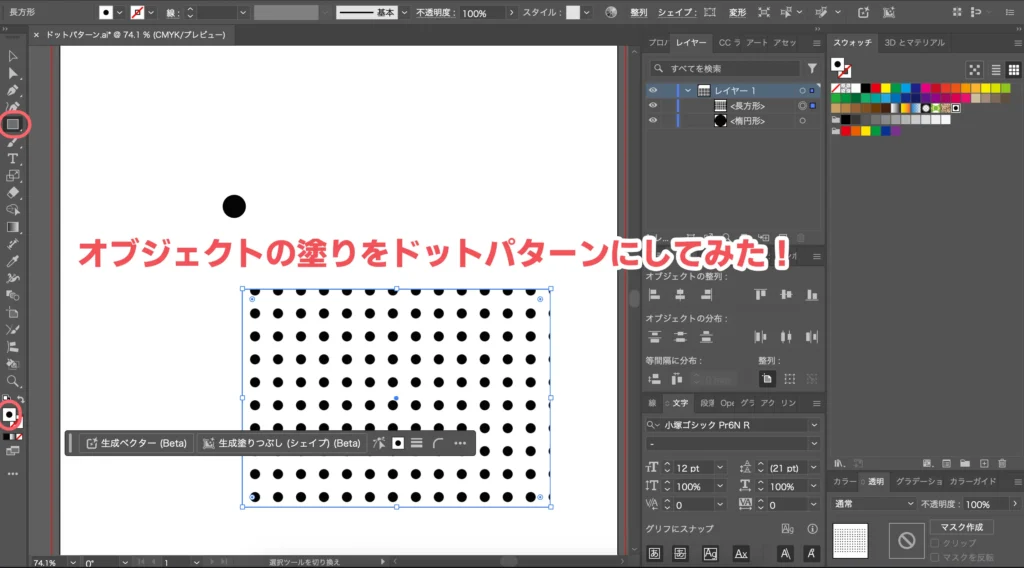
Task: Click contextual bar more options dots
Action: pos(460,443)
